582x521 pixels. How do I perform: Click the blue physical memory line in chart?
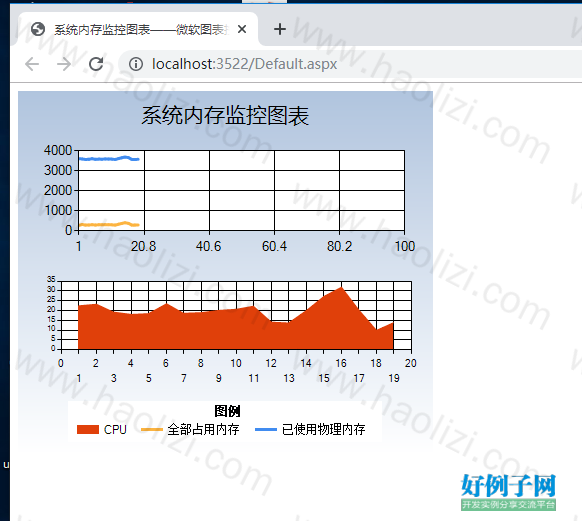tap(109, 159)
